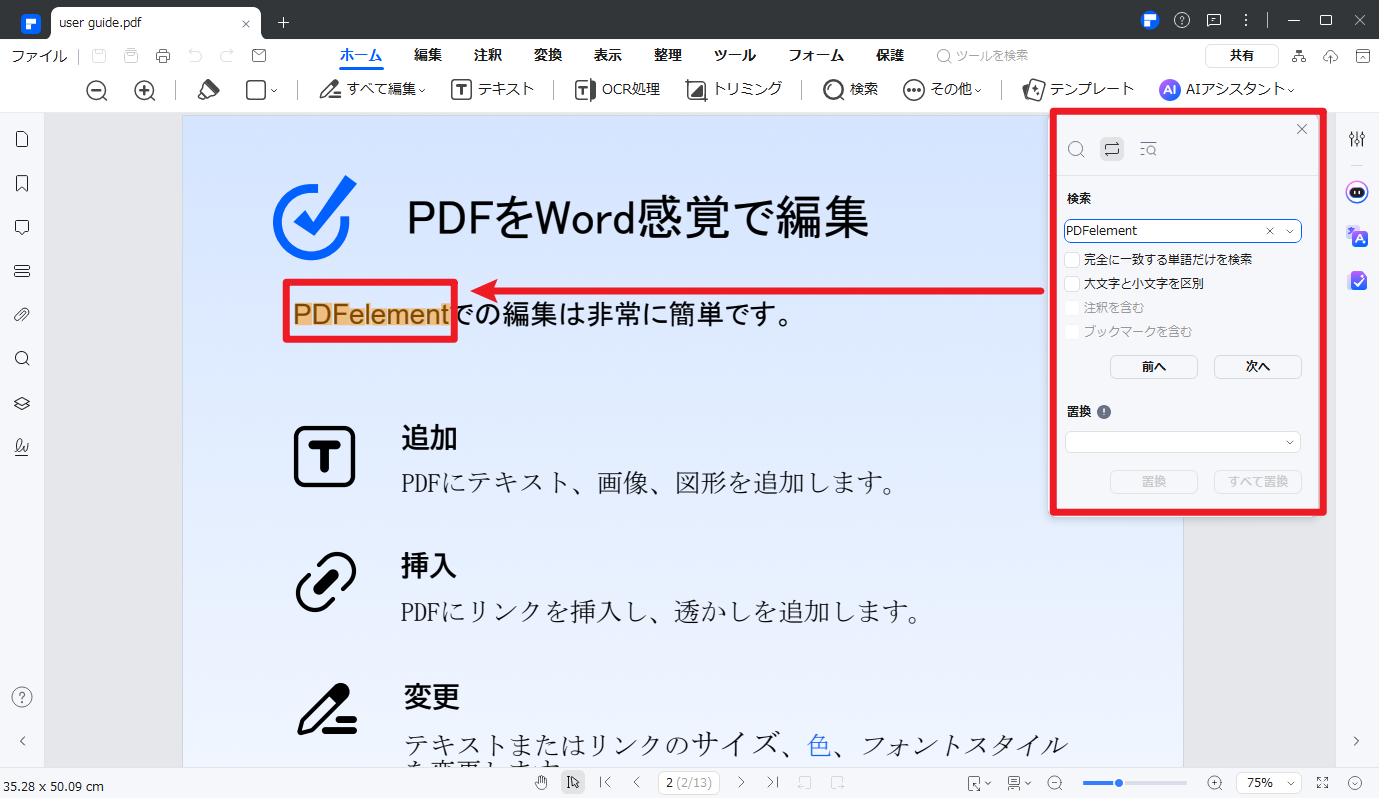Open the bookmarks panel in left sidebar
The height and width of the screenshot is (798, 1379).
point(22,183)
